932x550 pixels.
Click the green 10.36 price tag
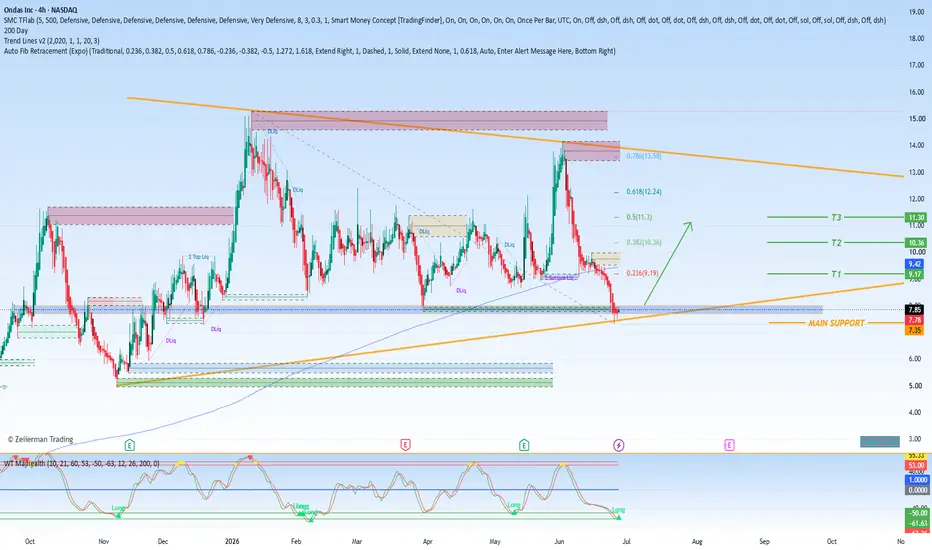[914, 243]
